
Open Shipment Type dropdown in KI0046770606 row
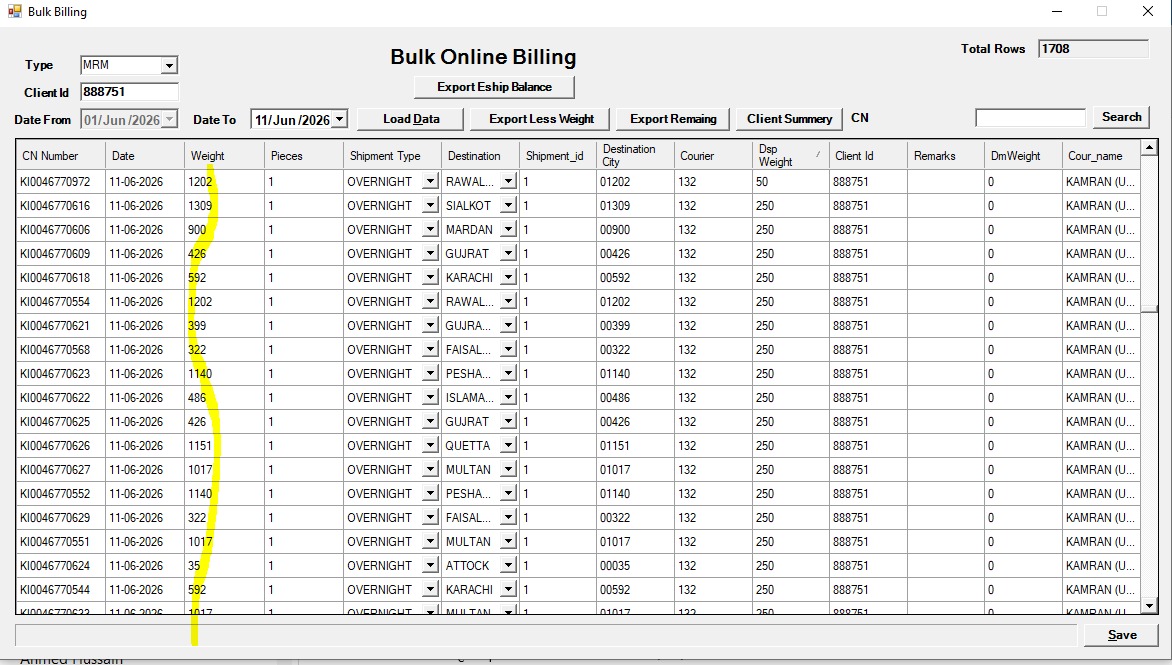point(430,229)
